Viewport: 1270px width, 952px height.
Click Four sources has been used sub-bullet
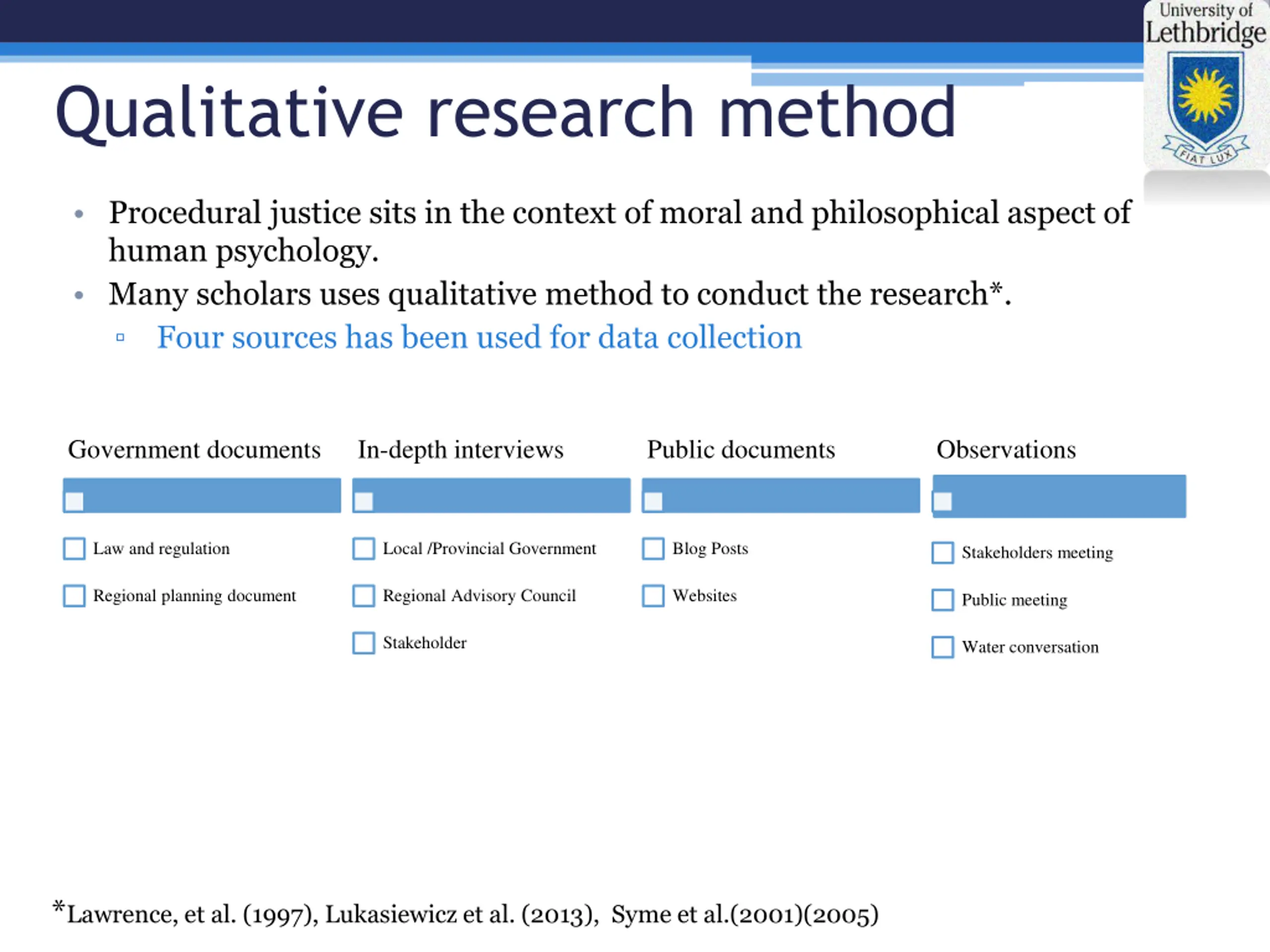pos(479,337)
